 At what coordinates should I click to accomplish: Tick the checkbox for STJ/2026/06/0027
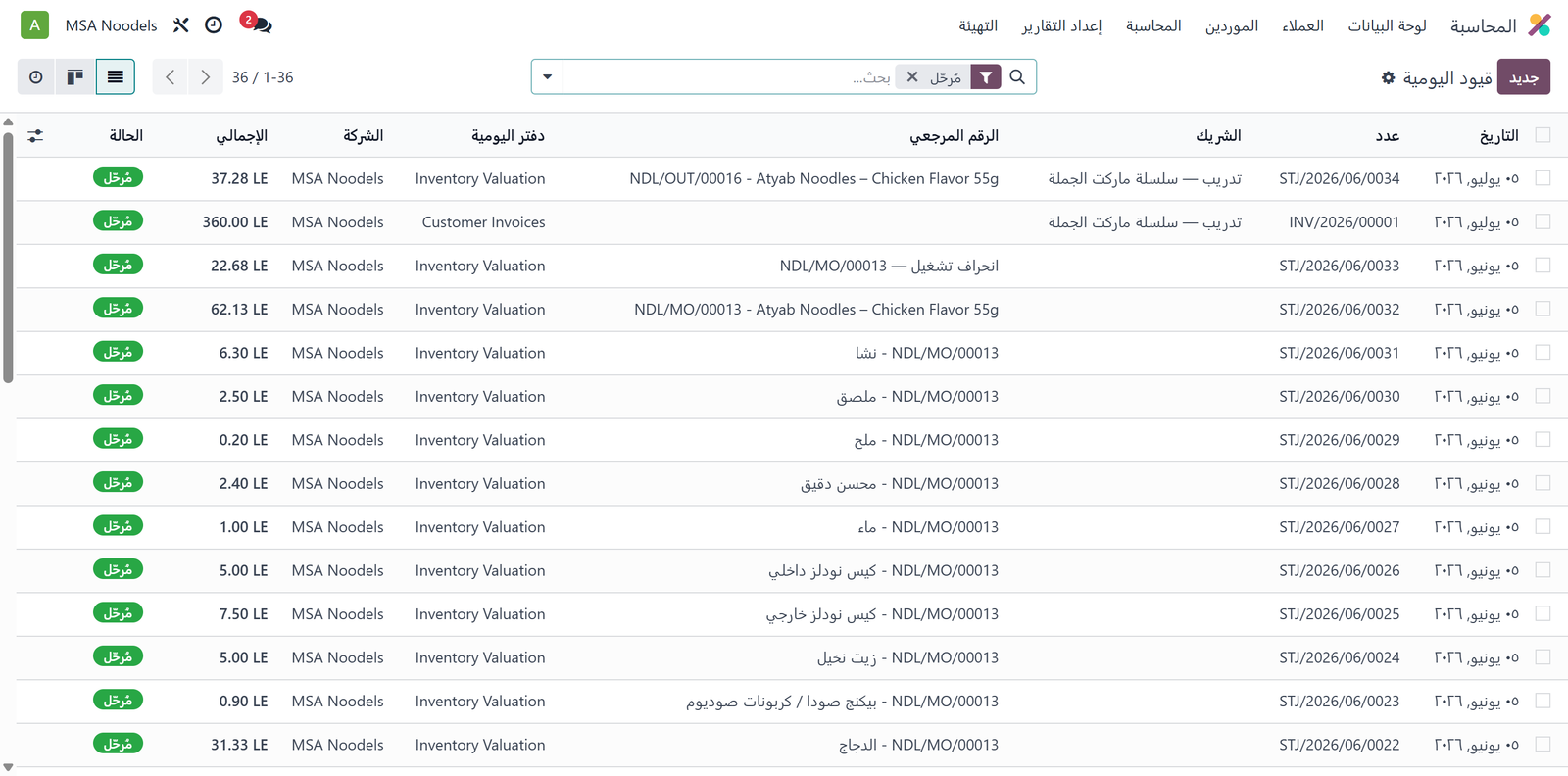tap(1543, 527)
